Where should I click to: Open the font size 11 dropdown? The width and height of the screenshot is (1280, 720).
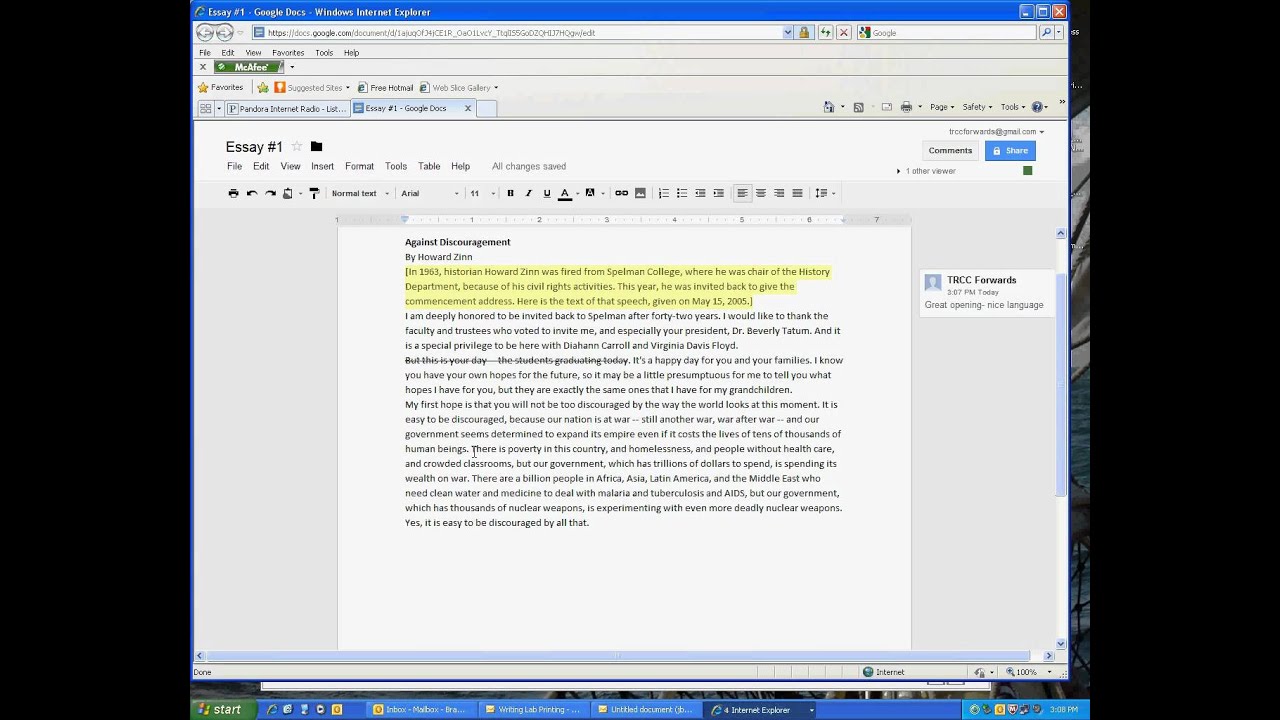coord(482,193)
